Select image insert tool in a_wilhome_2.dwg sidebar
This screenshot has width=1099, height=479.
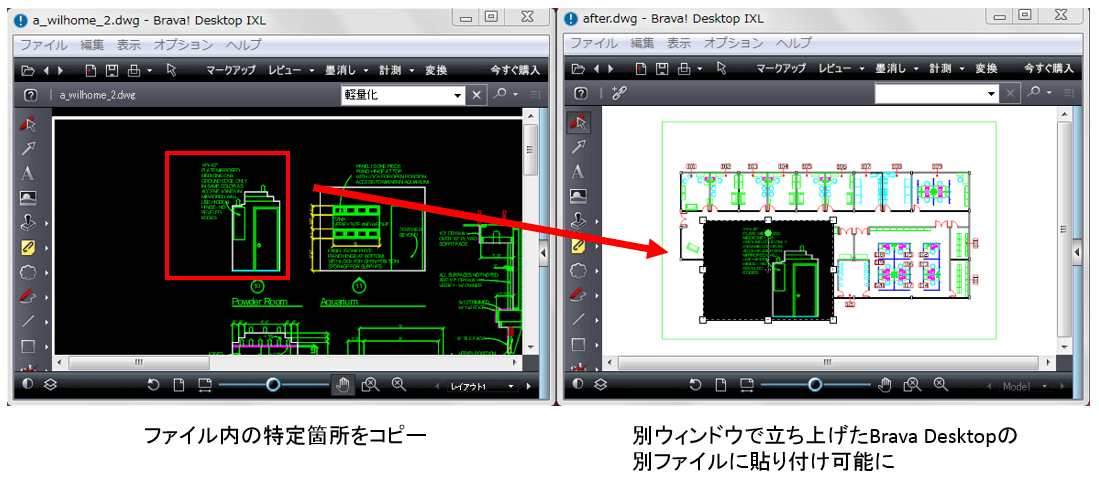(x=28, y=196)
